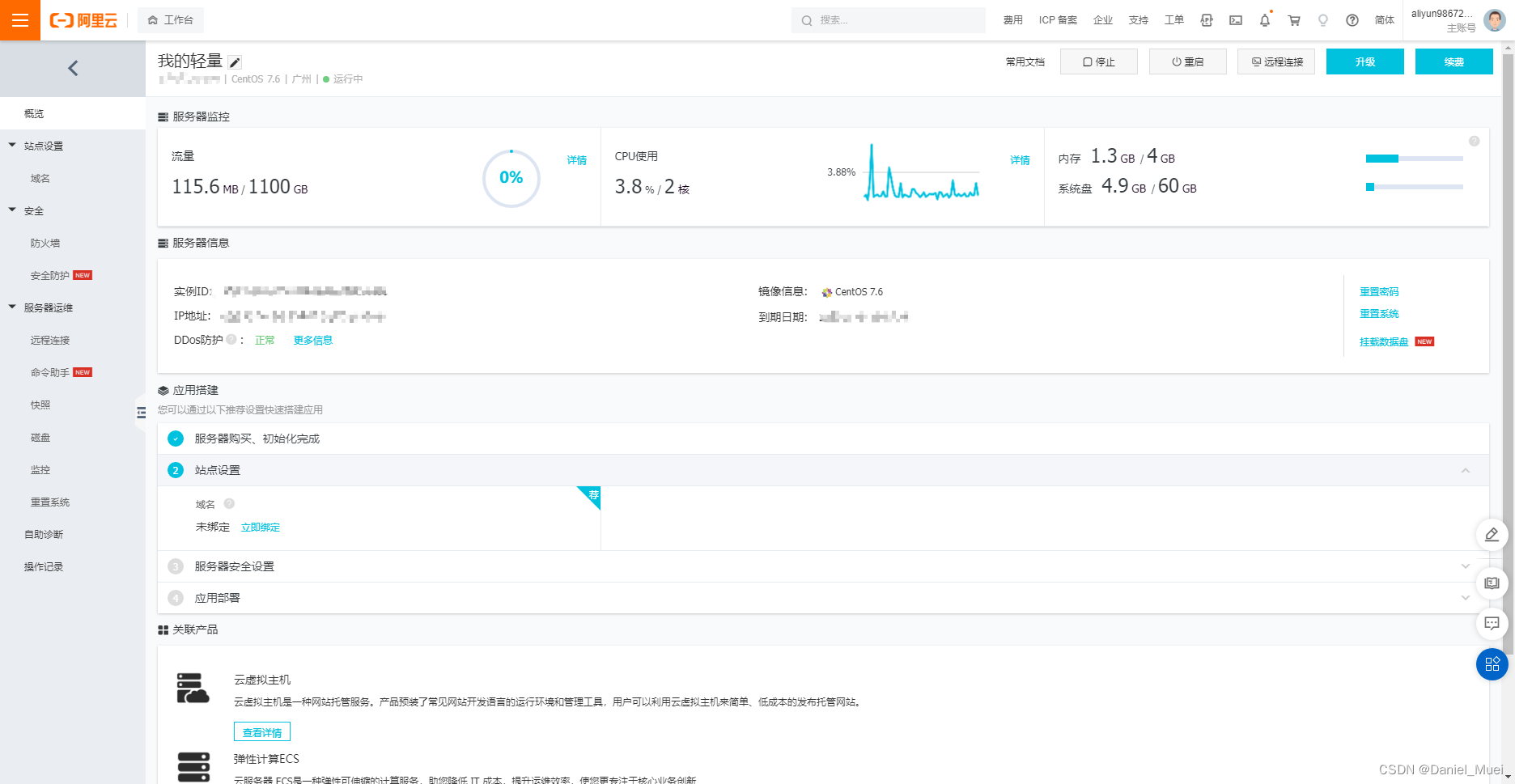Open the 企业 menu
1515x784 pixels.
[x=1103, y=20]
